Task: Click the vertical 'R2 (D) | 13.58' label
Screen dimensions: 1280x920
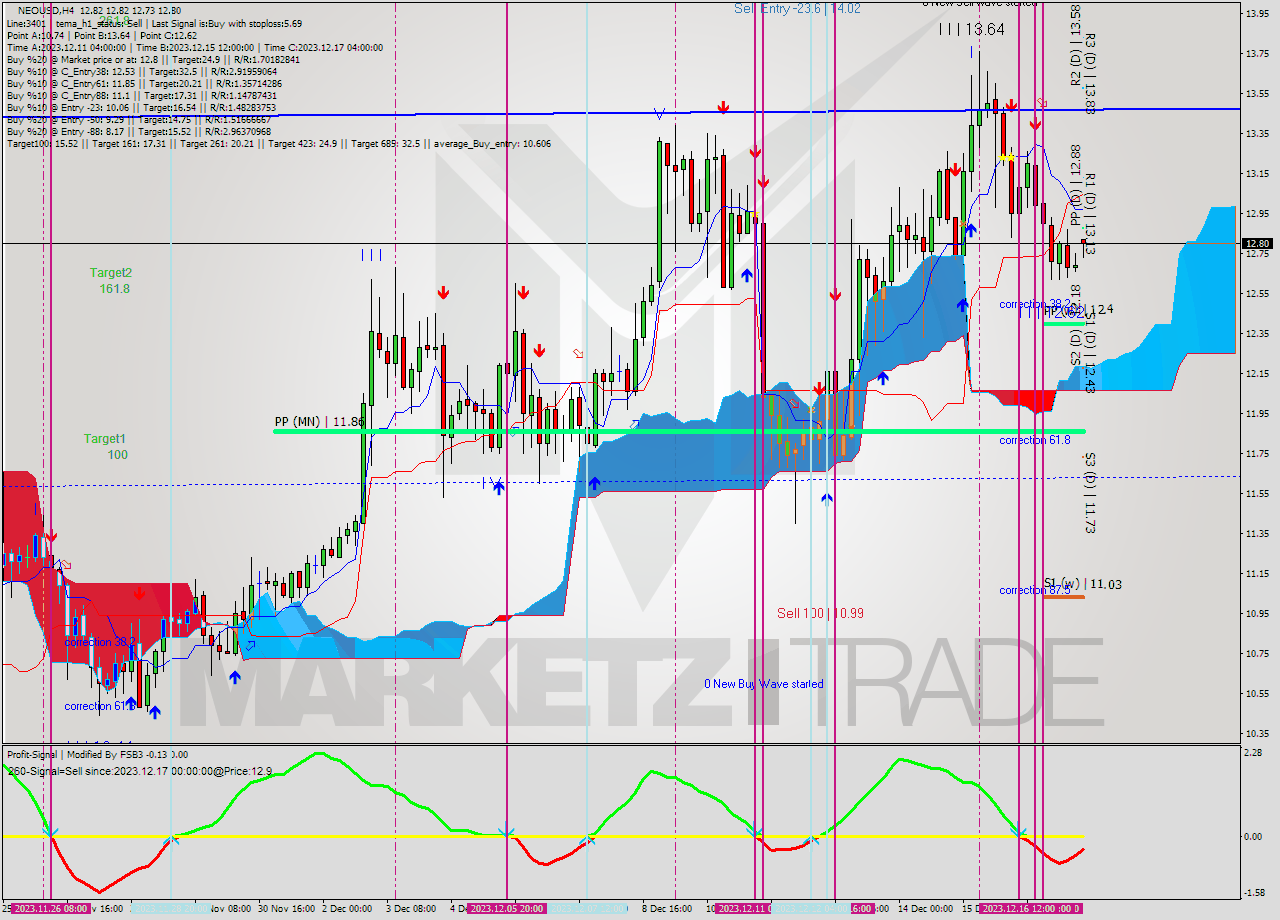Action: coord(1075,45)
